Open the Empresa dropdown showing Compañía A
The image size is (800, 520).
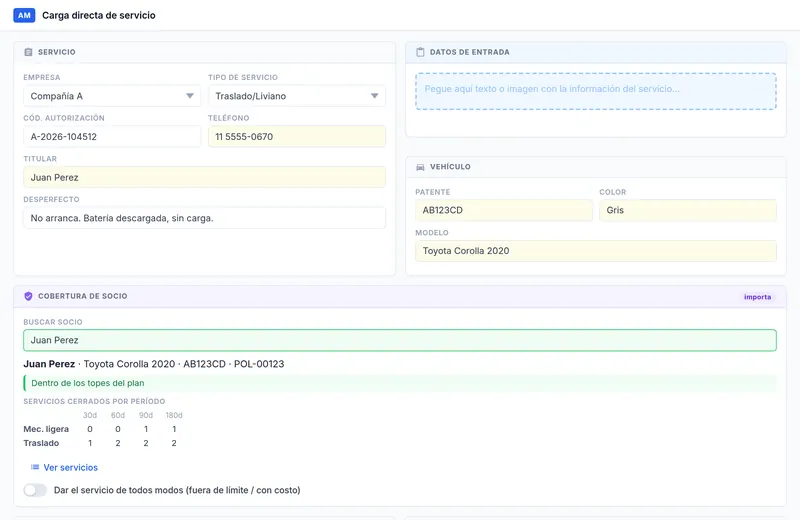[x=112, y=96]
